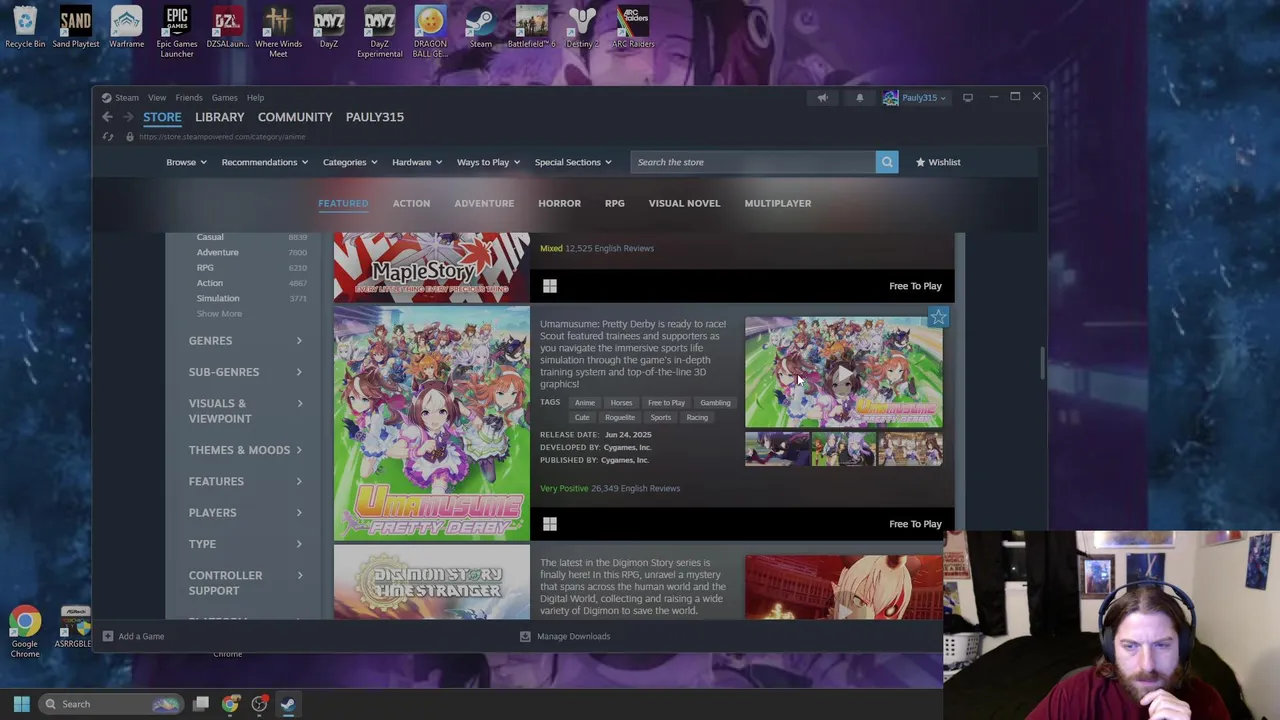Expand the SUB-GENRES filter section
1280x720 pixels.
246,372
